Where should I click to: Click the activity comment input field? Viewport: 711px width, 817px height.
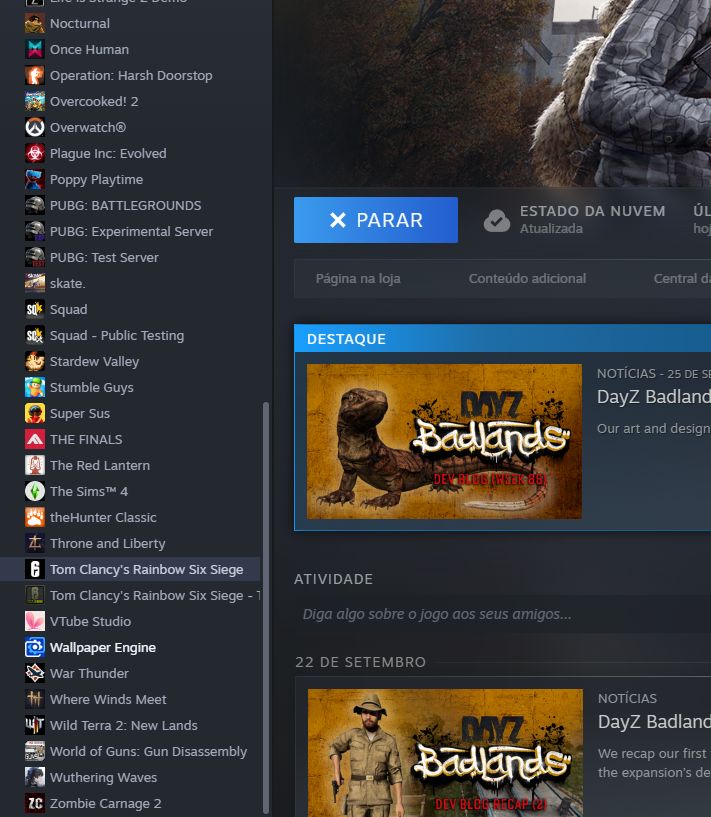(x=502, y=614)
